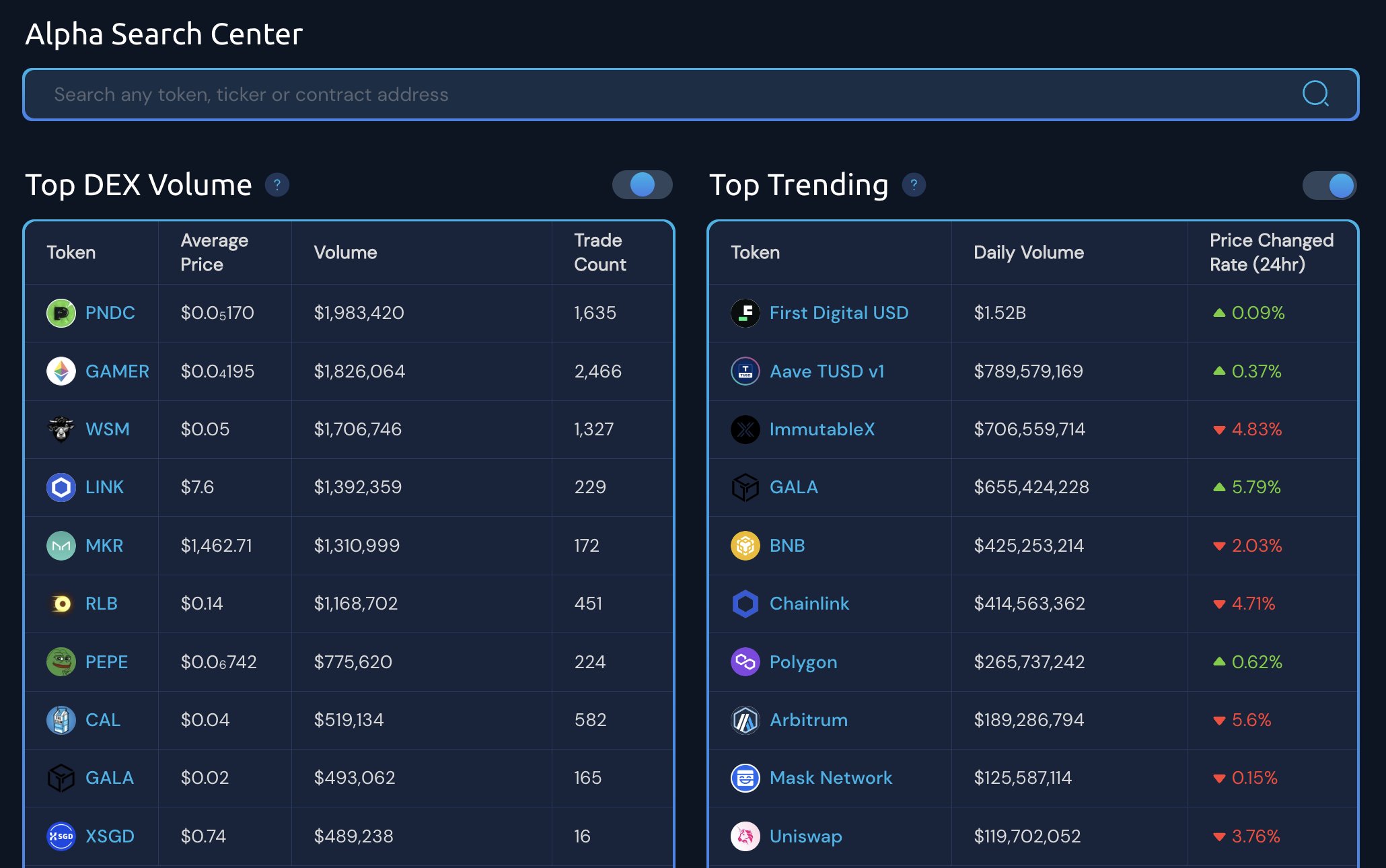This screenshot has height=868, width=1386.
Task: Select the $1.52B daily volume cell
Action: 1000,313
